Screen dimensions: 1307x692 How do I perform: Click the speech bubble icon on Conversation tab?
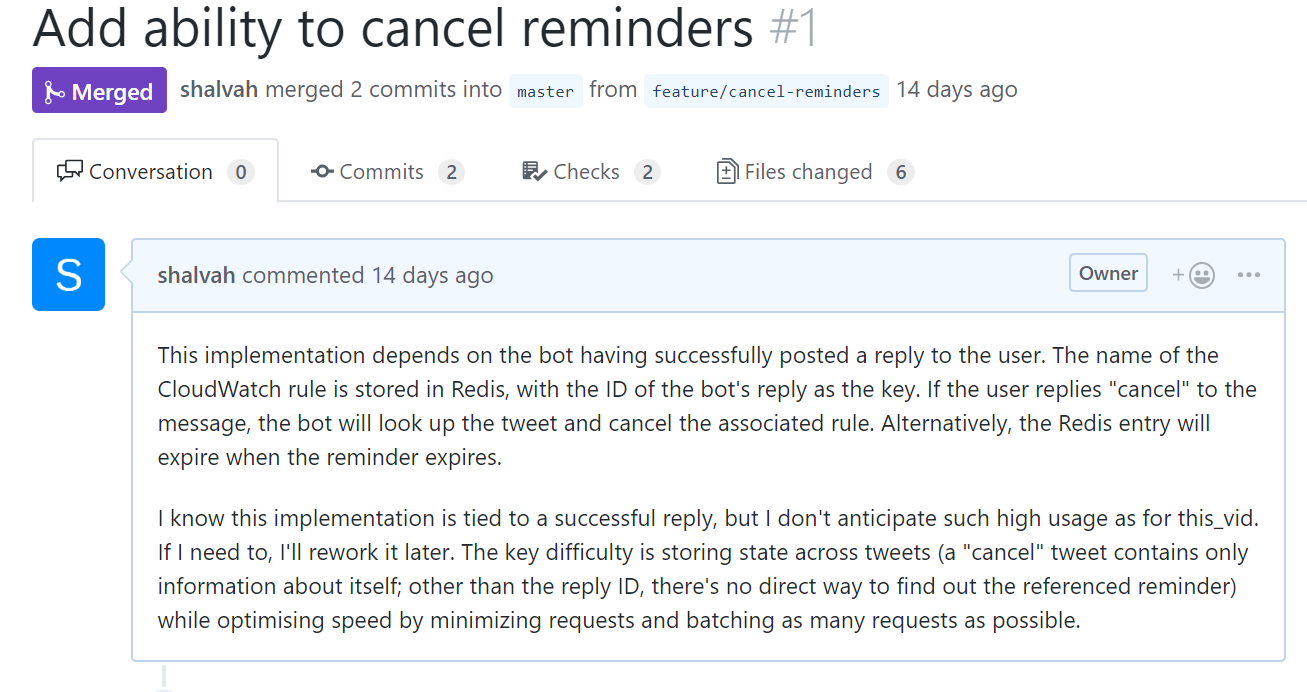[70, 172]
